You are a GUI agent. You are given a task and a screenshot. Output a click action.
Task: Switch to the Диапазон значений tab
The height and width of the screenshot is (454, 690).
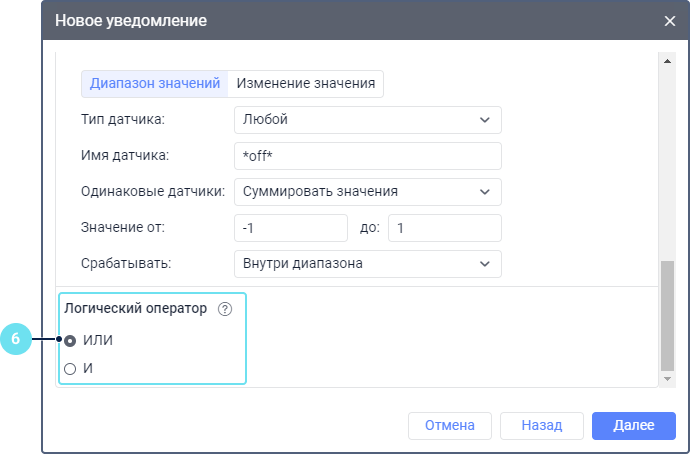[x=154, y=83]
